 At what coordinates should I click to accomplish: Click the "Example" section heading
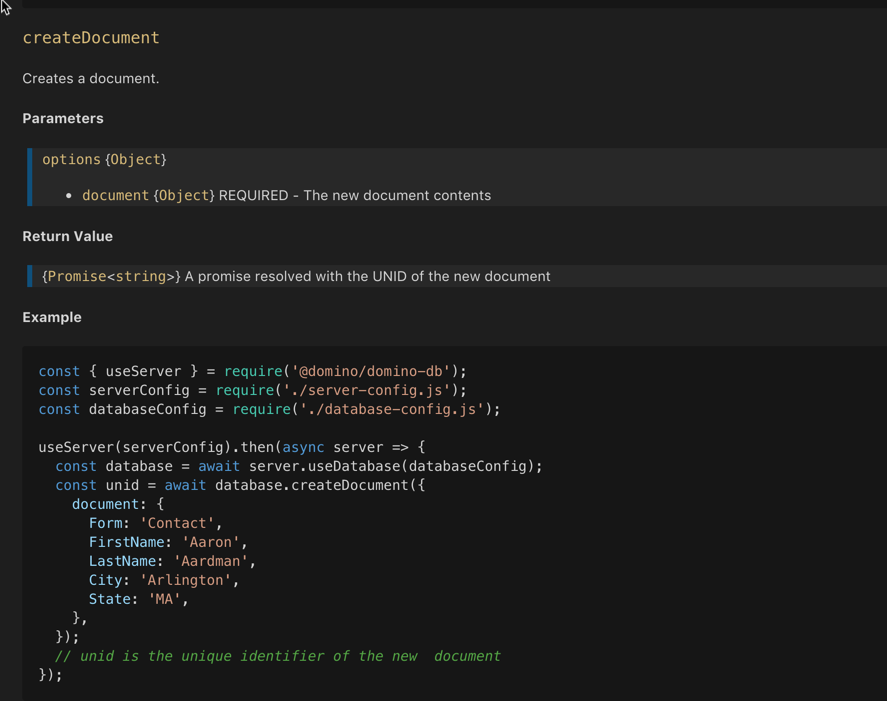[52, 317]
